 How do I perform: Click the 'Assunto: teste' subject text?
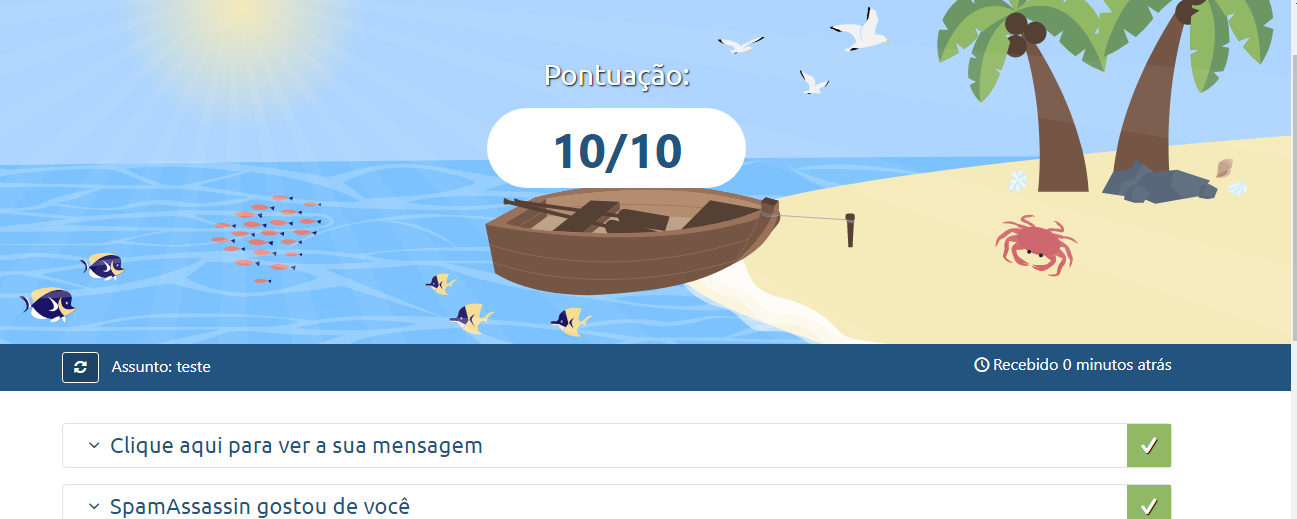[x=161, y=367]
